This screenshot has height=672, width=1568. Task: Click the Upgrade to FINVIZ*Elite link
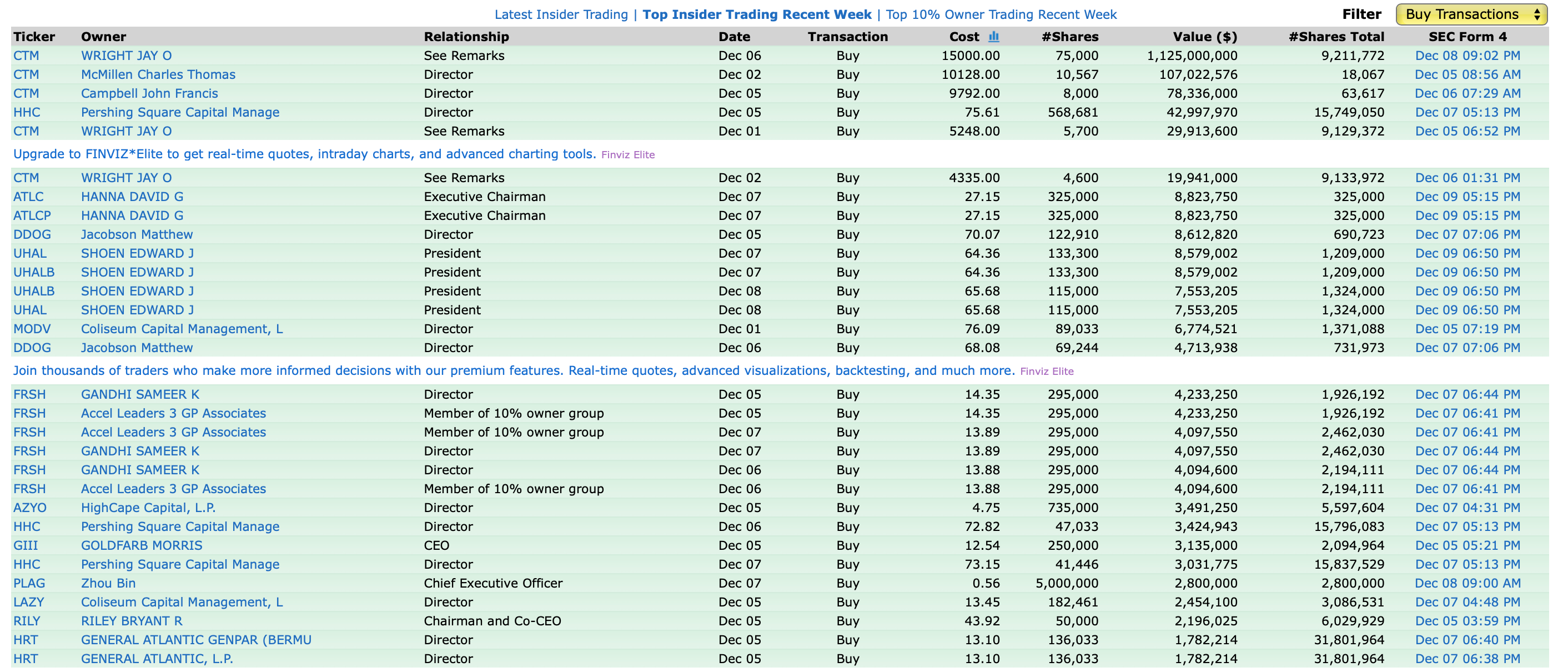click(304, 154)
